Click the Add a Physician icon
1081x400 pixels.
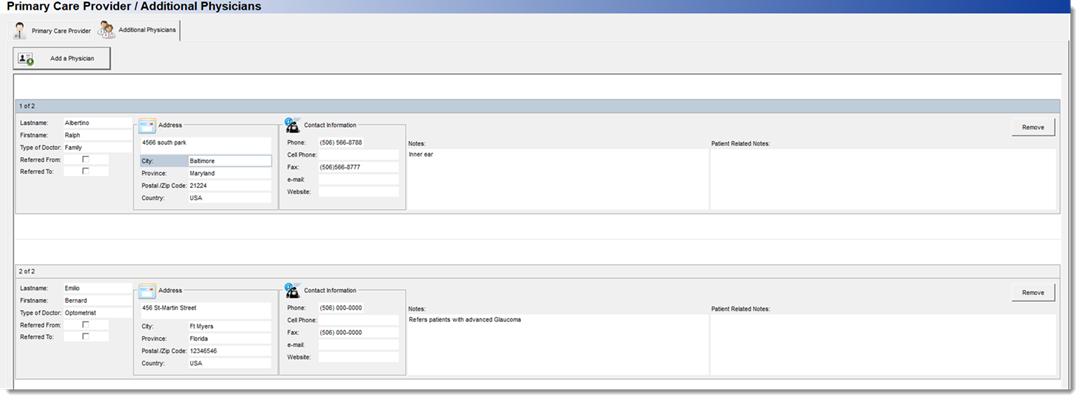(x=26, y=59)
